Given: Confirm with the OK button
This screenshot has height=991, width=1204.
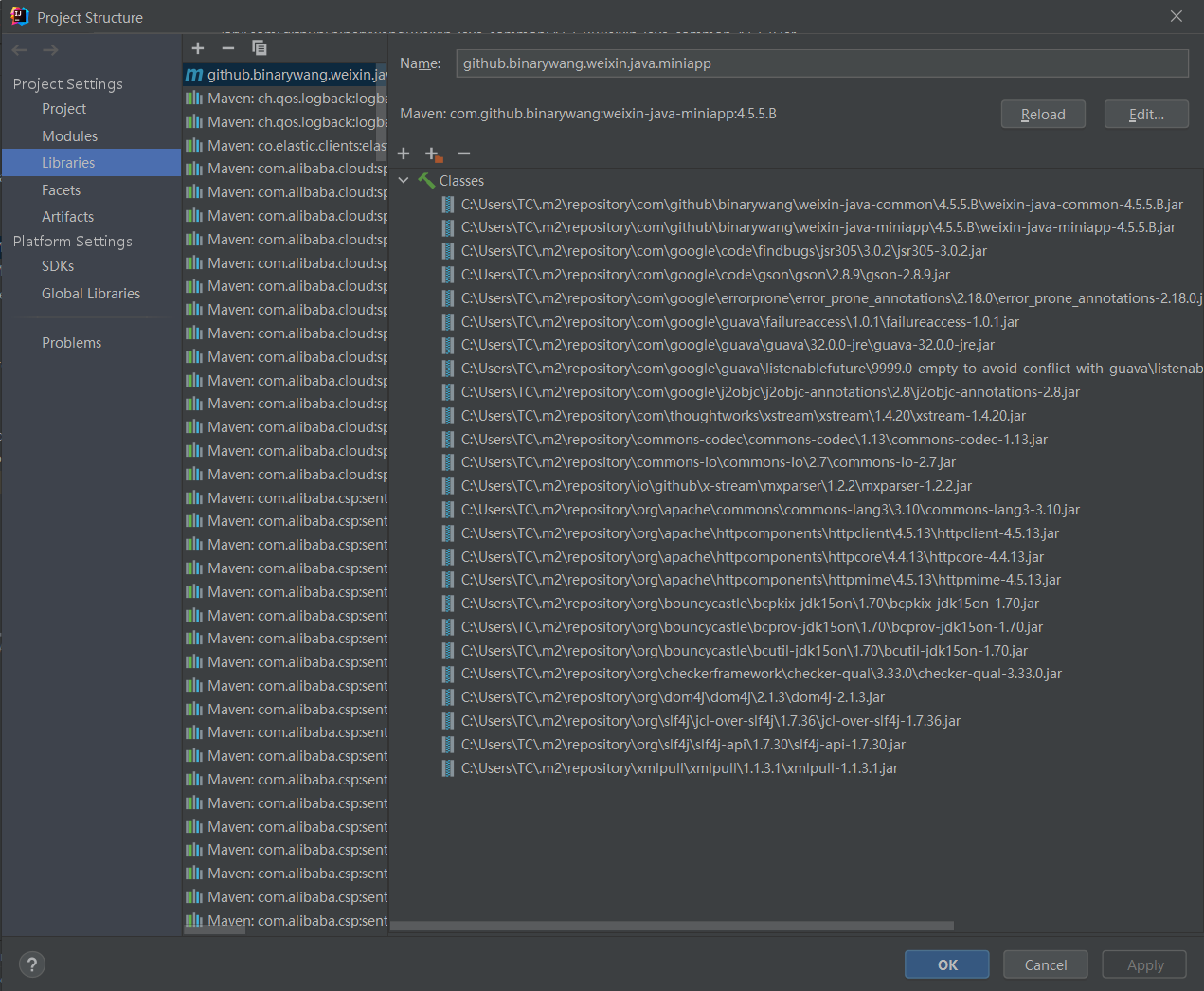Looking at the screenshot, I should (x=947, y=964).
